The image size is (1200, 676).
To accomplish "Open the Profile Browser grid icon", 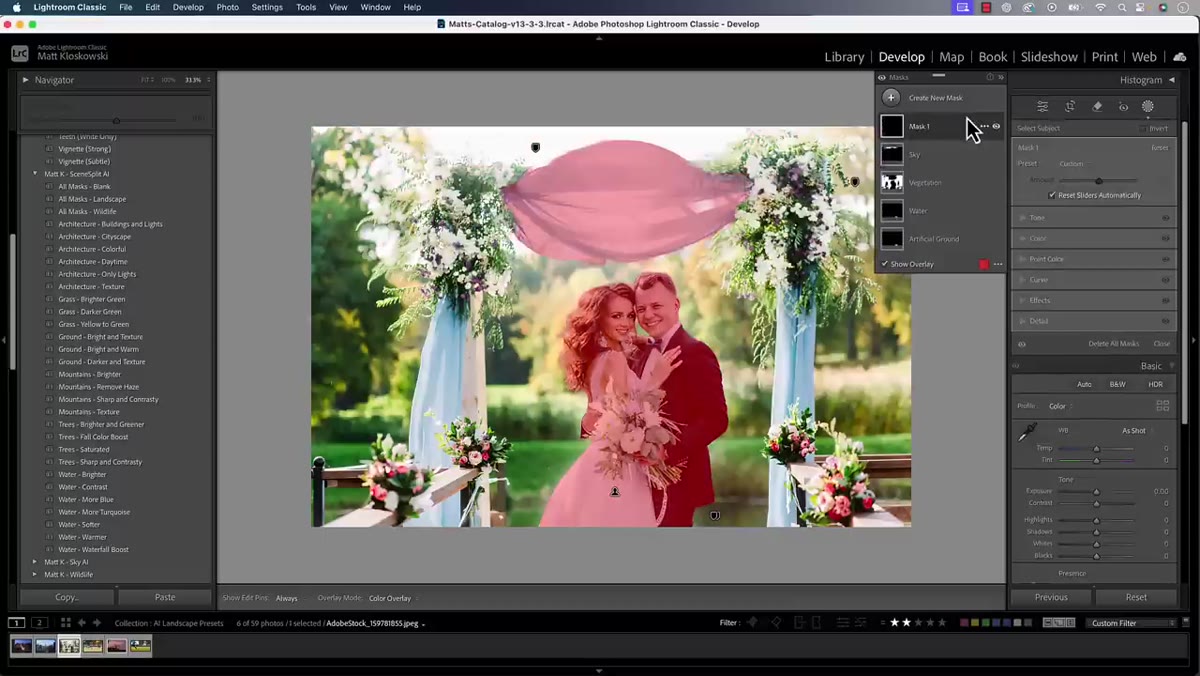I will [1162, 406].
